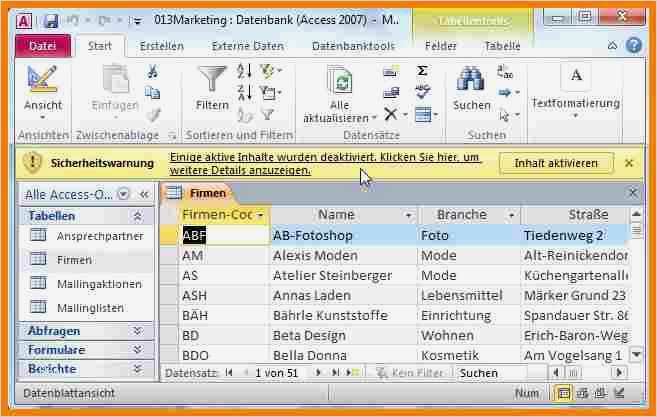Click the Suchen binoculars icon
This screenshot has width=657, height=417.
click(471, 79)
